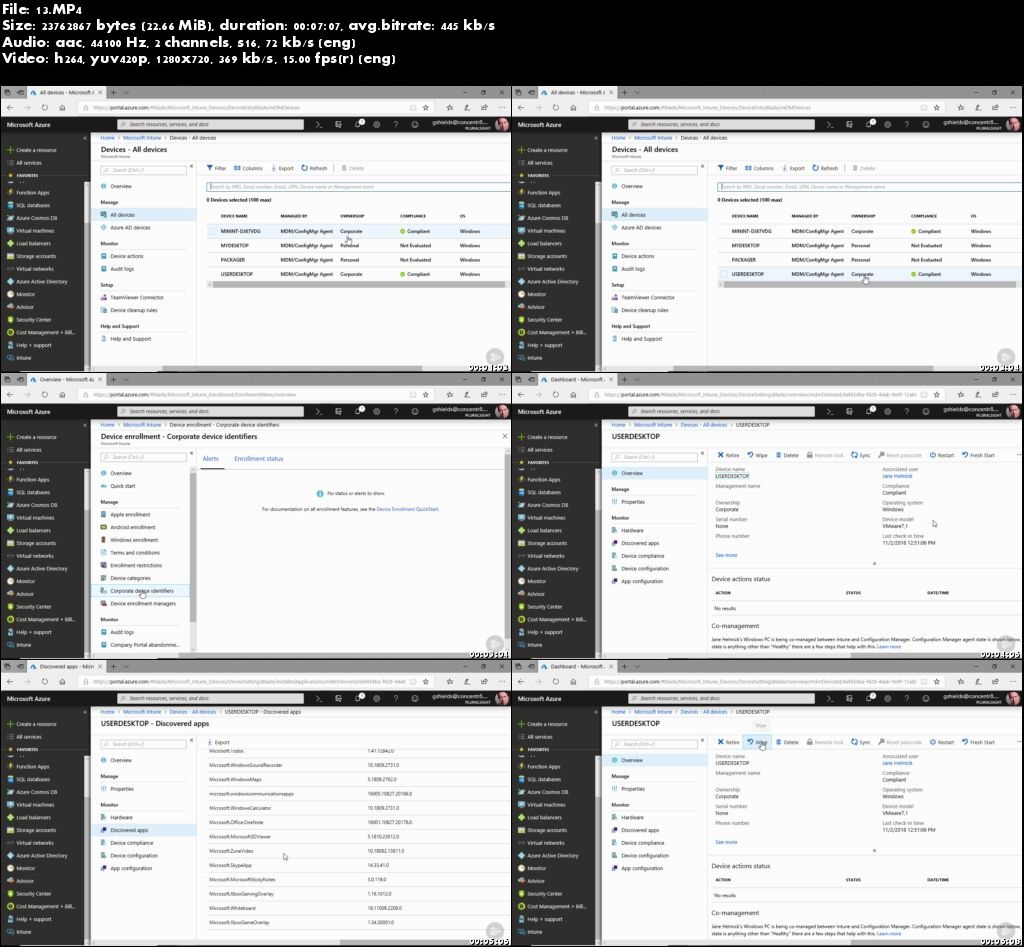1024x947 pixels.
Task: Open Audit logs in Device enrollment frame
Action: (121, 632)
